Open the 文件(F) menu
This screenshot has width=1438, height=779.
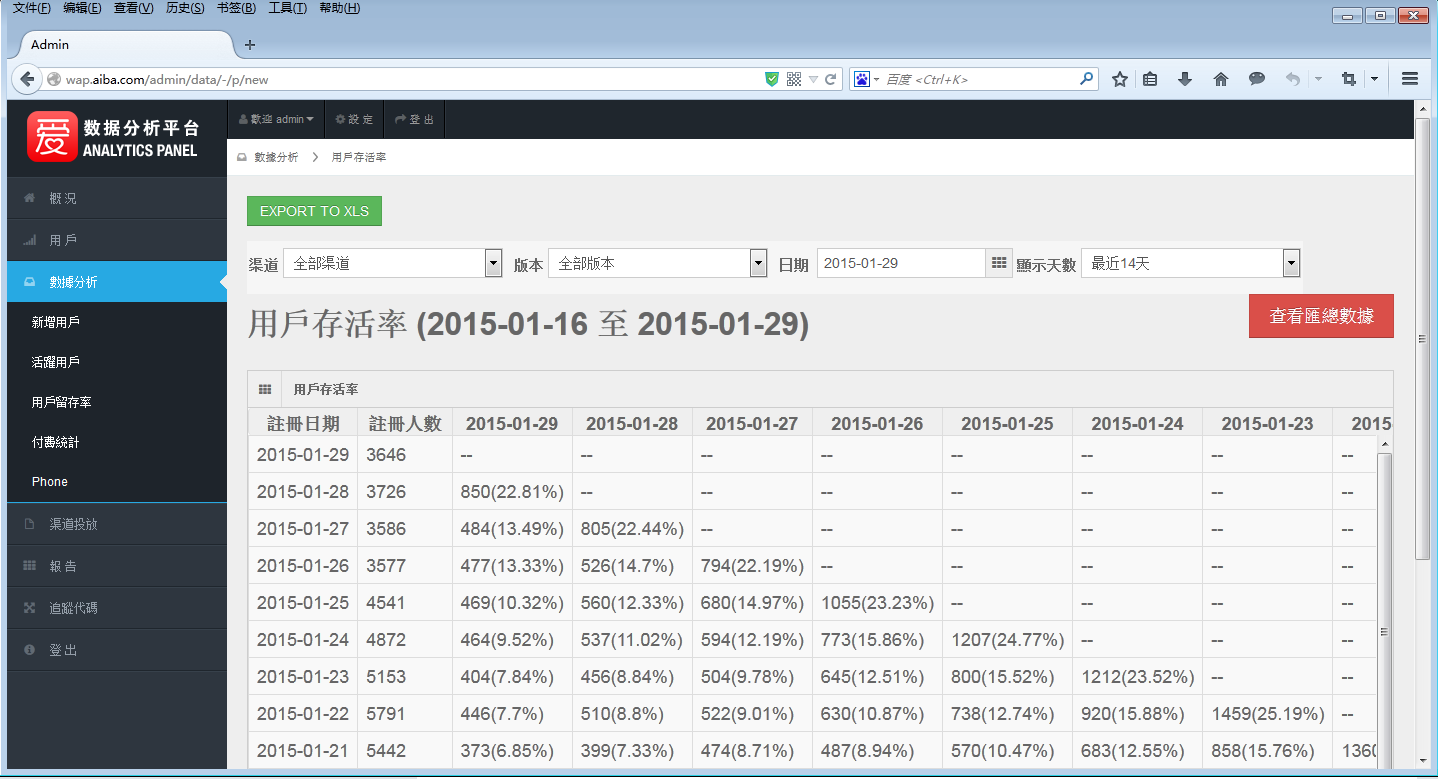(x=31, y=8)
